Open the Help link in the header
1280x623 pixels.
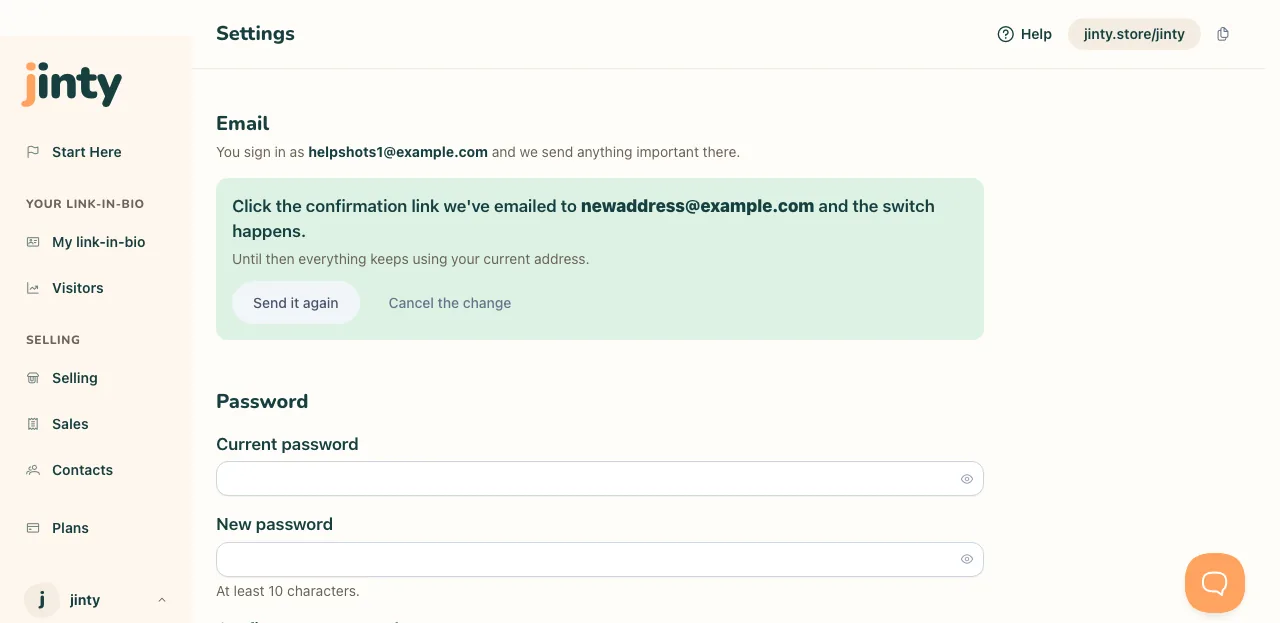tap(1025, 34)
